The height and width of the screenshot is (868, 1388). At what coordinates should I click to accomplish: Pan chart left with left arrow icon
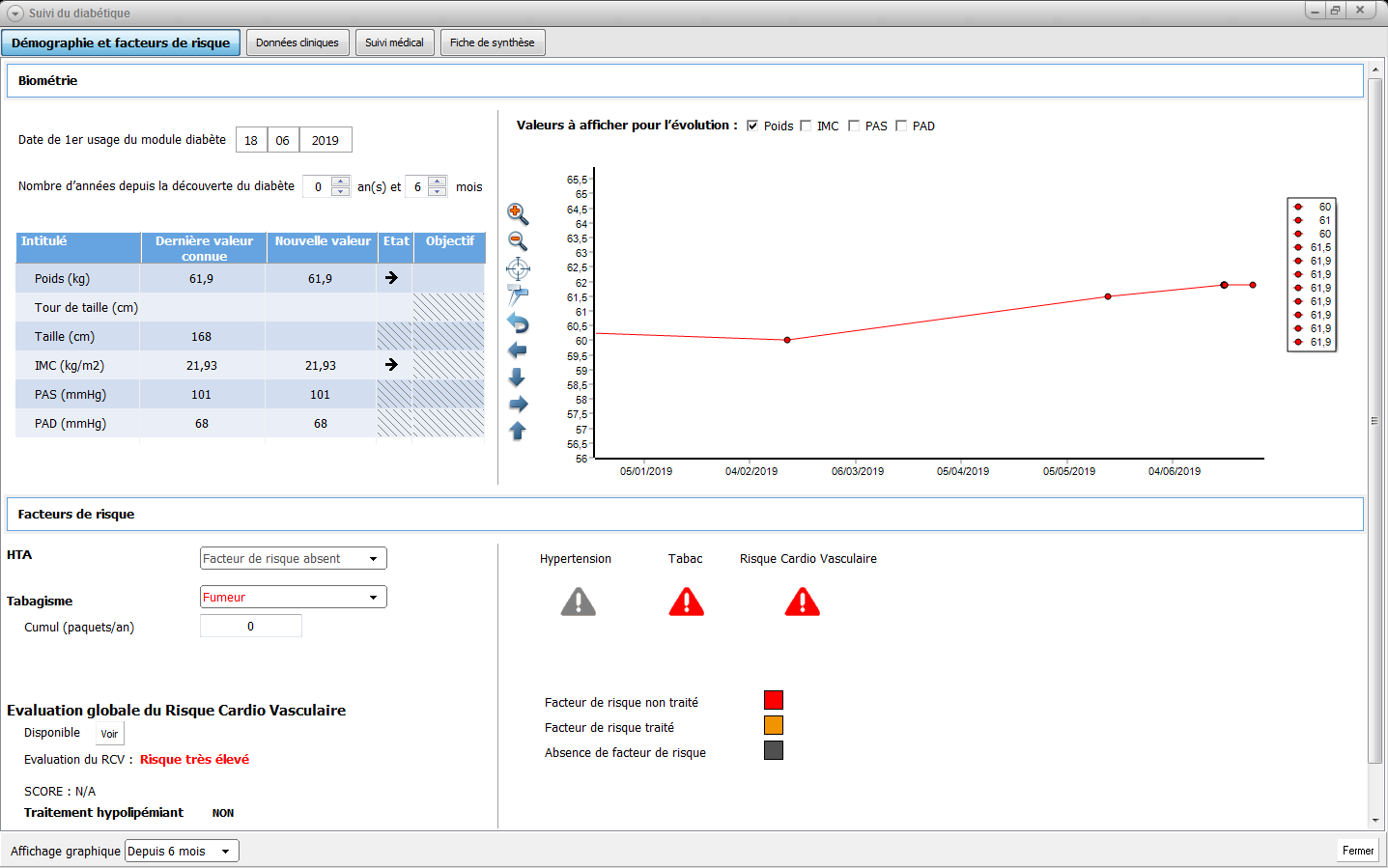tap(518, 350)
